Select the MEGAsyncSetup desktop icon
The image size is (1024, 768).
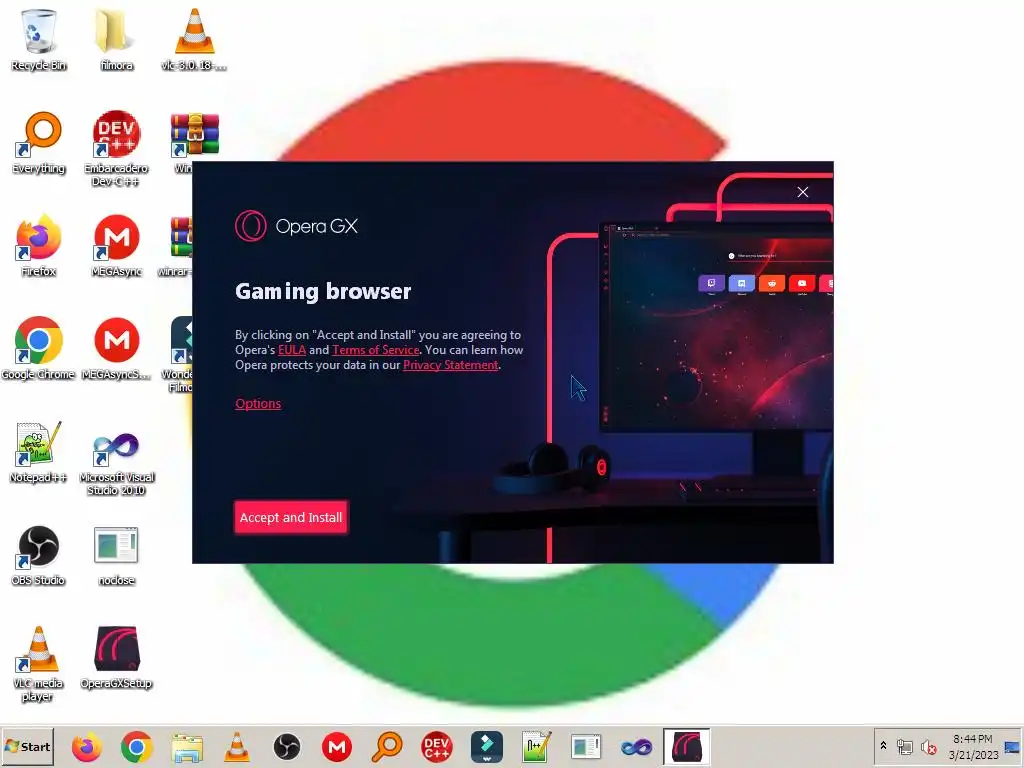(x=116, y=349)
